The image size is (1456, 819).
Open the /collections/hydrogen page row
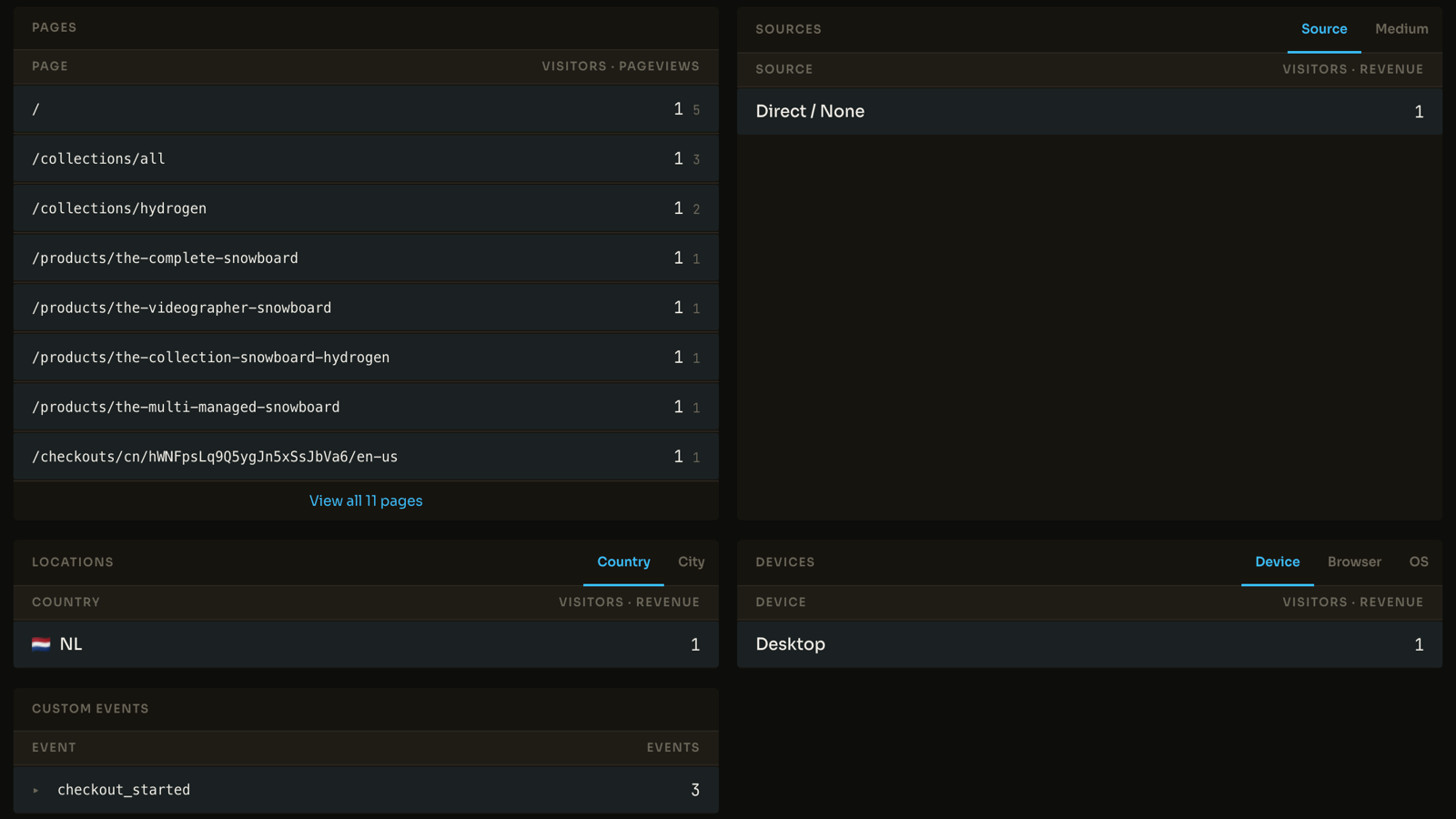(x=366, y=208)
